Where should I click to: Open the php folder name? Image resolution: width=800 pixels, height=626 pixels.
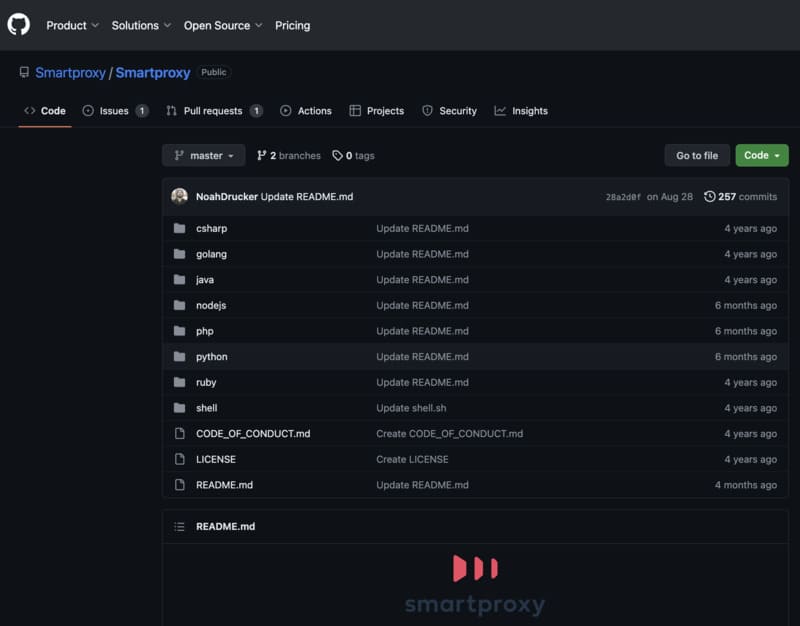tap(205, 331)
